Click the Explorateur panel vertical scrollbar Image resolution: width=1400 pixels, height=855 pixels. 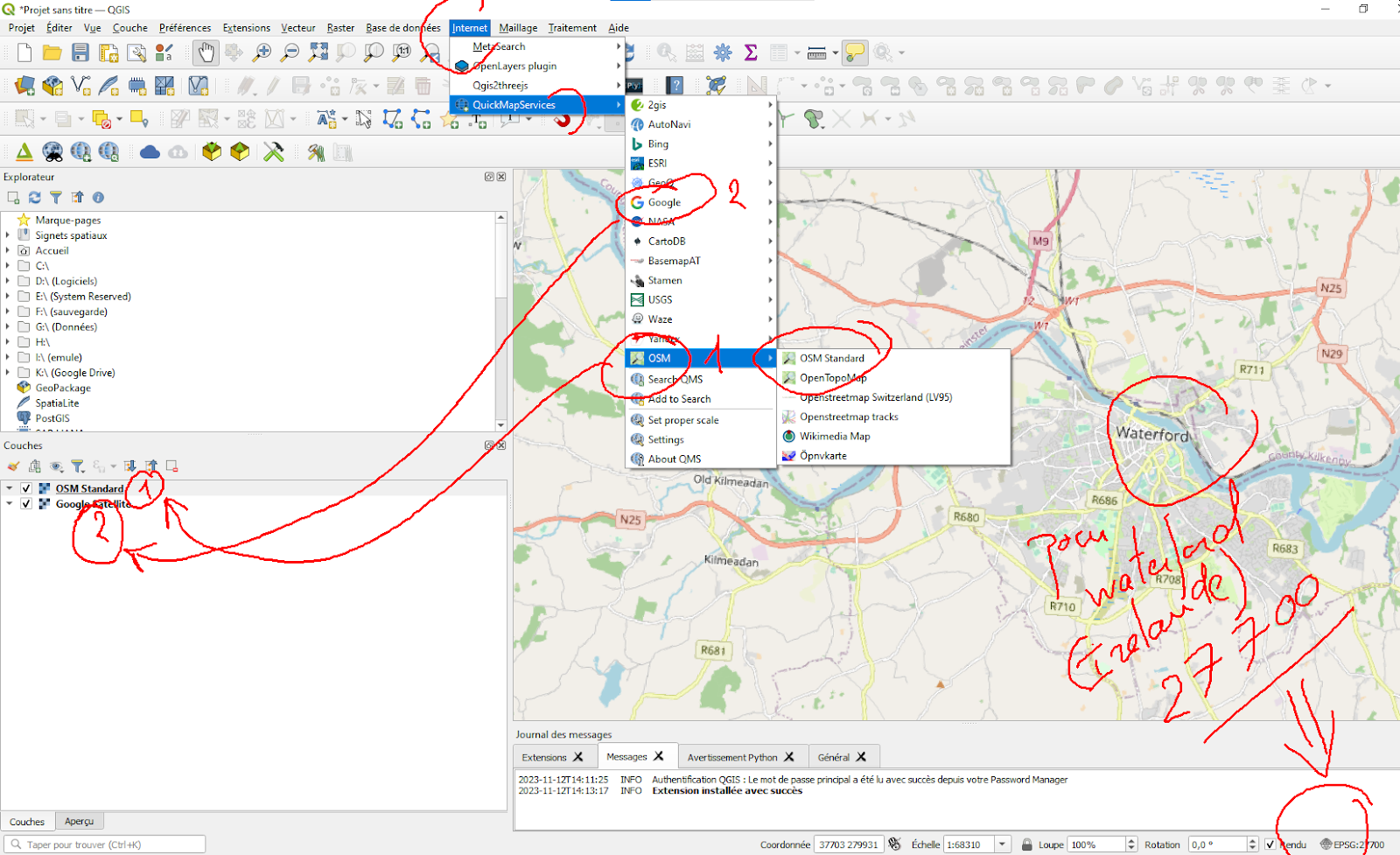click(500, 321)
